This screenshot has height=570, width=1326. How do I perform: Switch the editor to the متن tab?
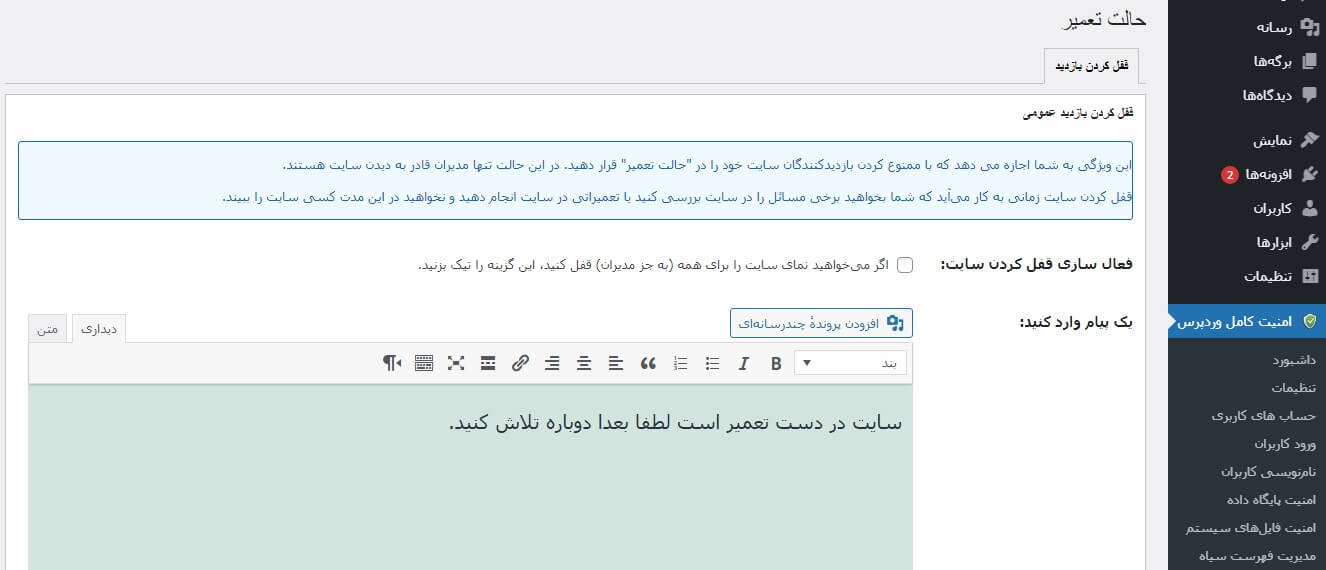click(48, 328)
